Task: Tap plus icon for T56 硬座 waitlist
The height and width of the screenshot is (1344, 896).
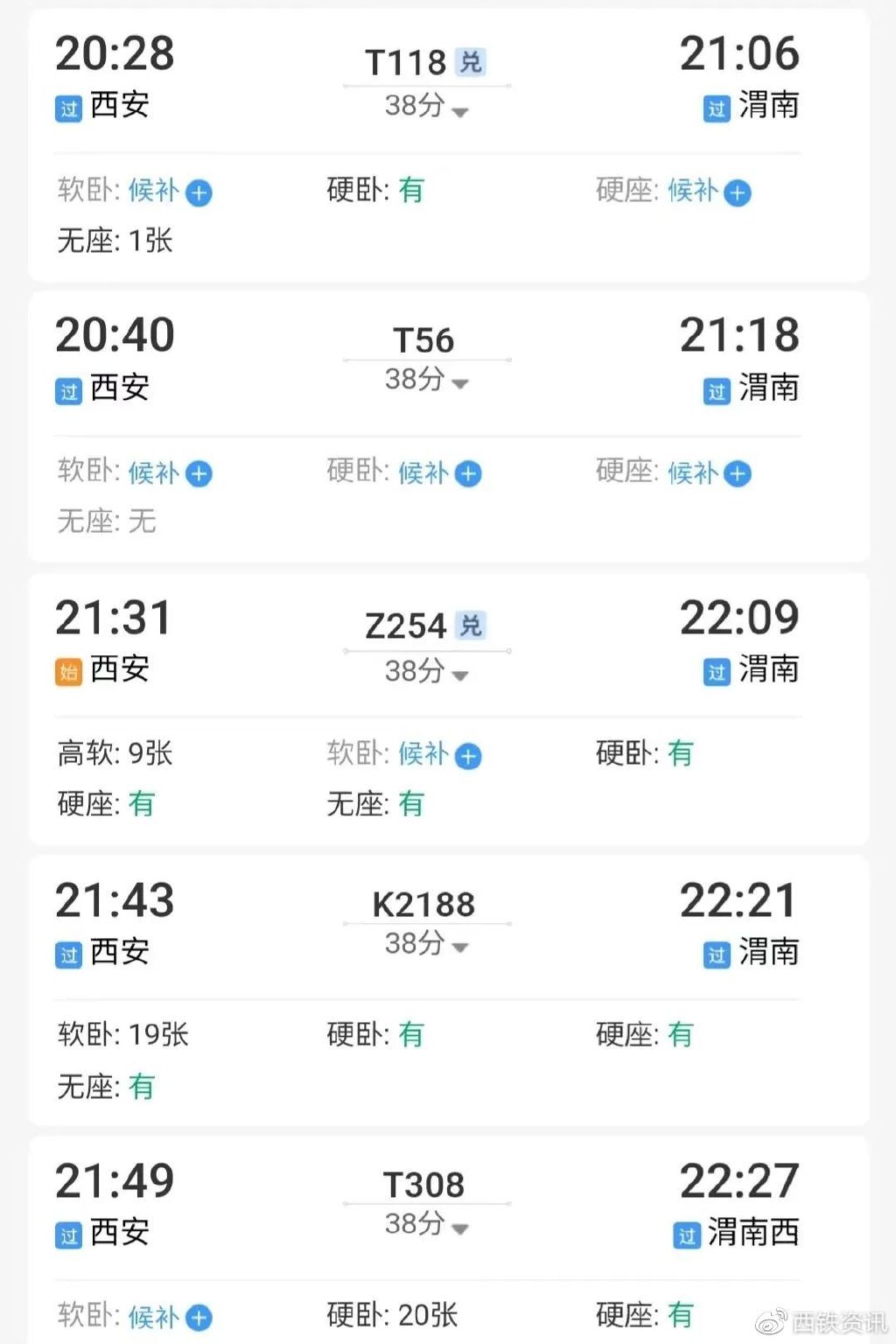Action: tap(738, 474)
